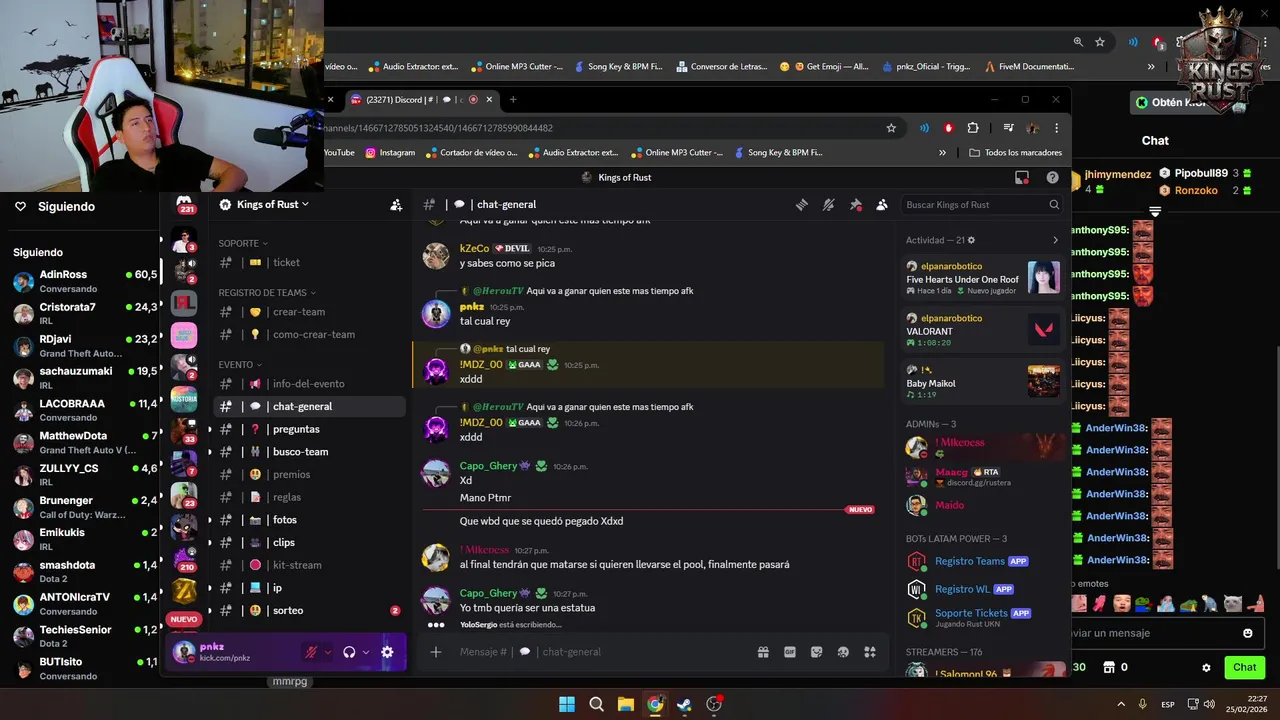Open threads icon in channel header

pyautogui.click(x=801, y=204)
